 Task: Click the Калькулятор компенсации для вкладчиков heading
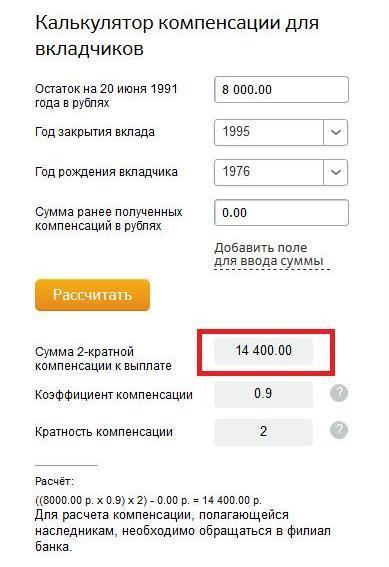(x=177, y=36)
